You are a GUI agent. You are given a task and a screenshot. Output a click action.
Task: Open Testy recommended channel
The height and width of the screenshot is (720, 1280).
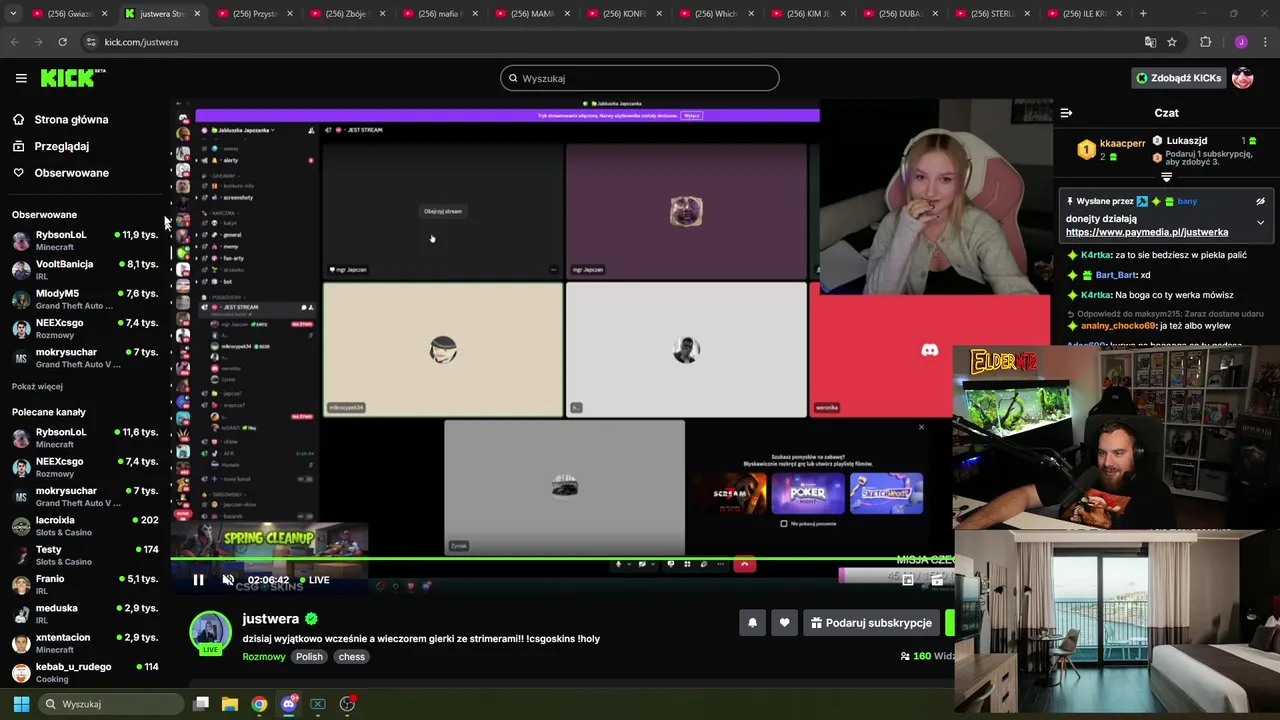tap(85, 555)
